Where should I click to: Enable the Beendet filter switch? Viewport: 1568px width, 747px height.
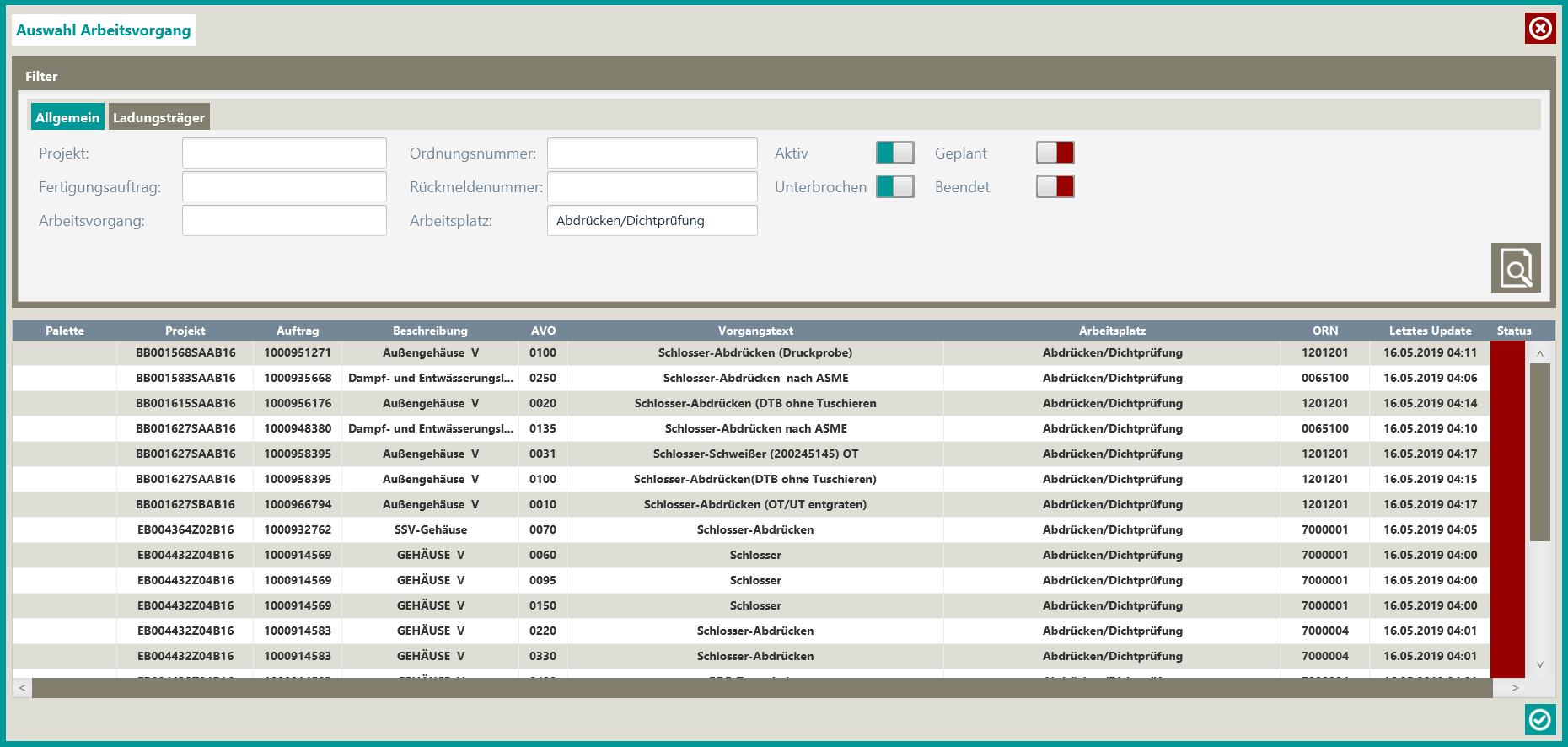click(1055, 186)
